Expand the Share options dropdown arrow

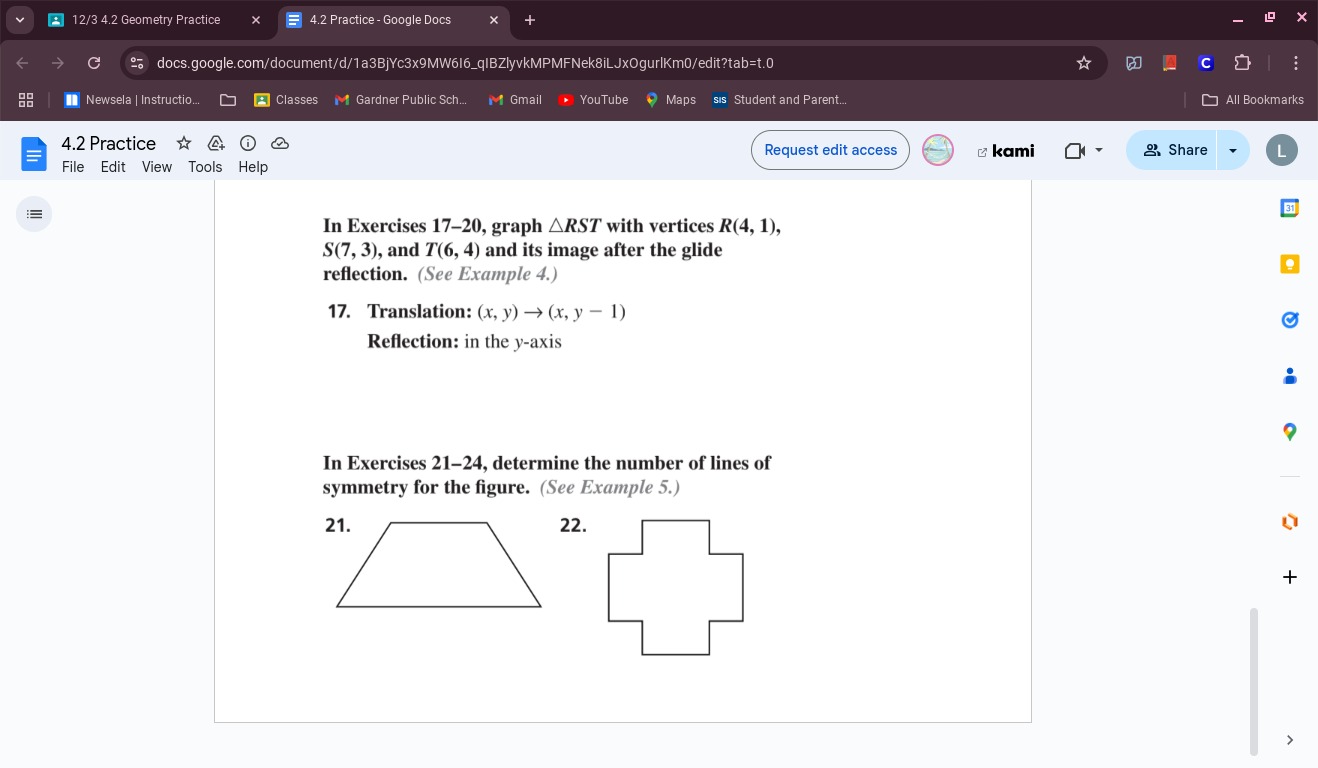[1233, 150]
